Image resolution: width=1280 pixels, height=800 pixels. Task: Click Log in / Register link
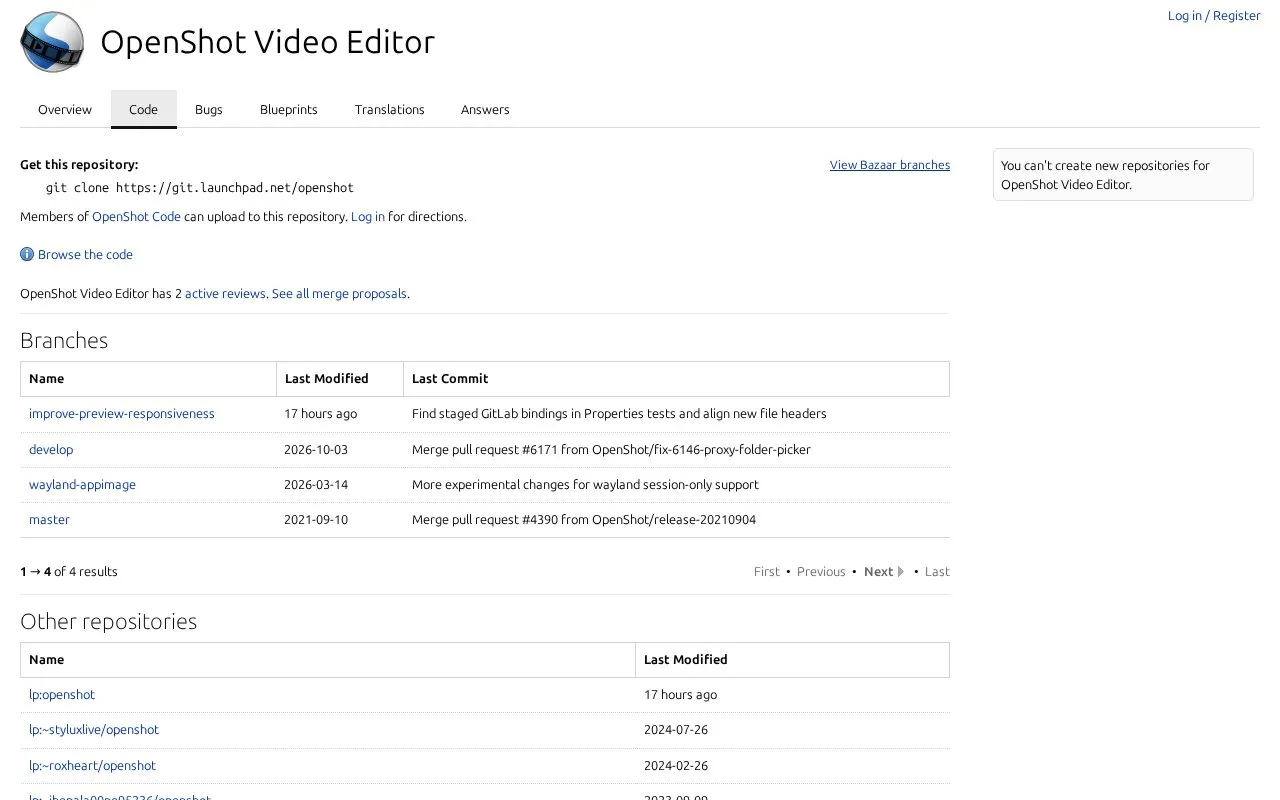coord(1214,15)
